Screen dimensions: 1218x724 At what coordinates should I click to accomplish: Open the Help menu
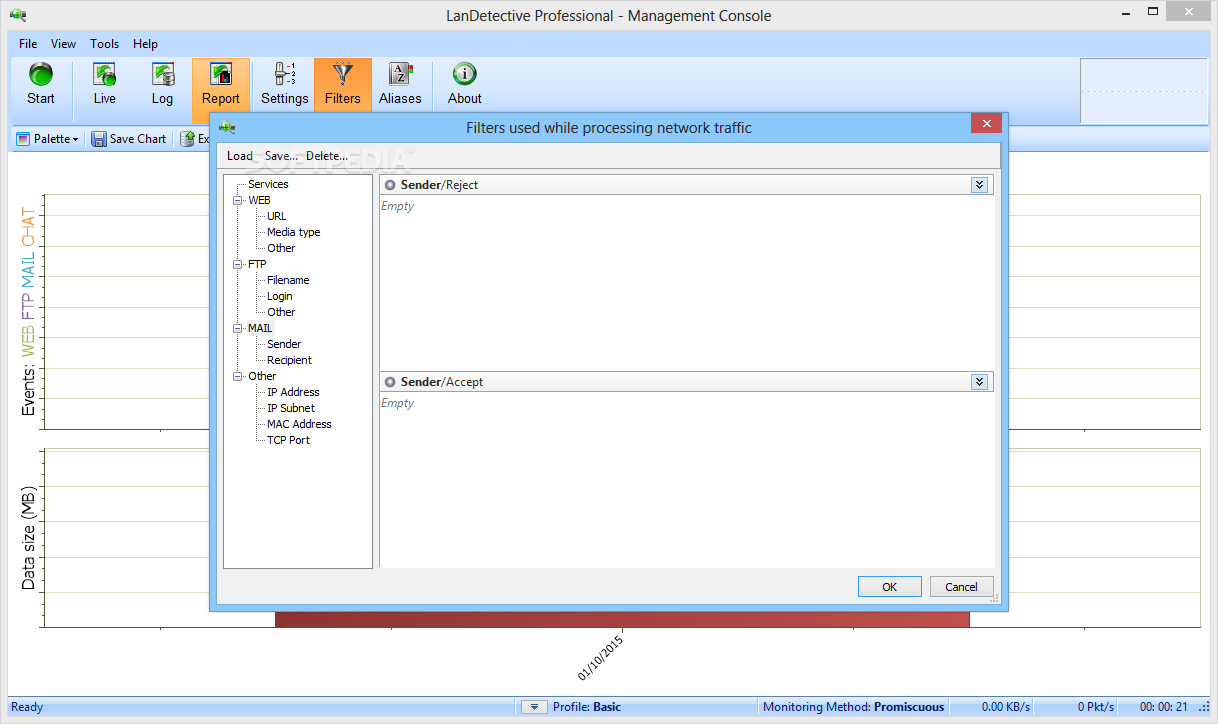click(x=146, y=44)
